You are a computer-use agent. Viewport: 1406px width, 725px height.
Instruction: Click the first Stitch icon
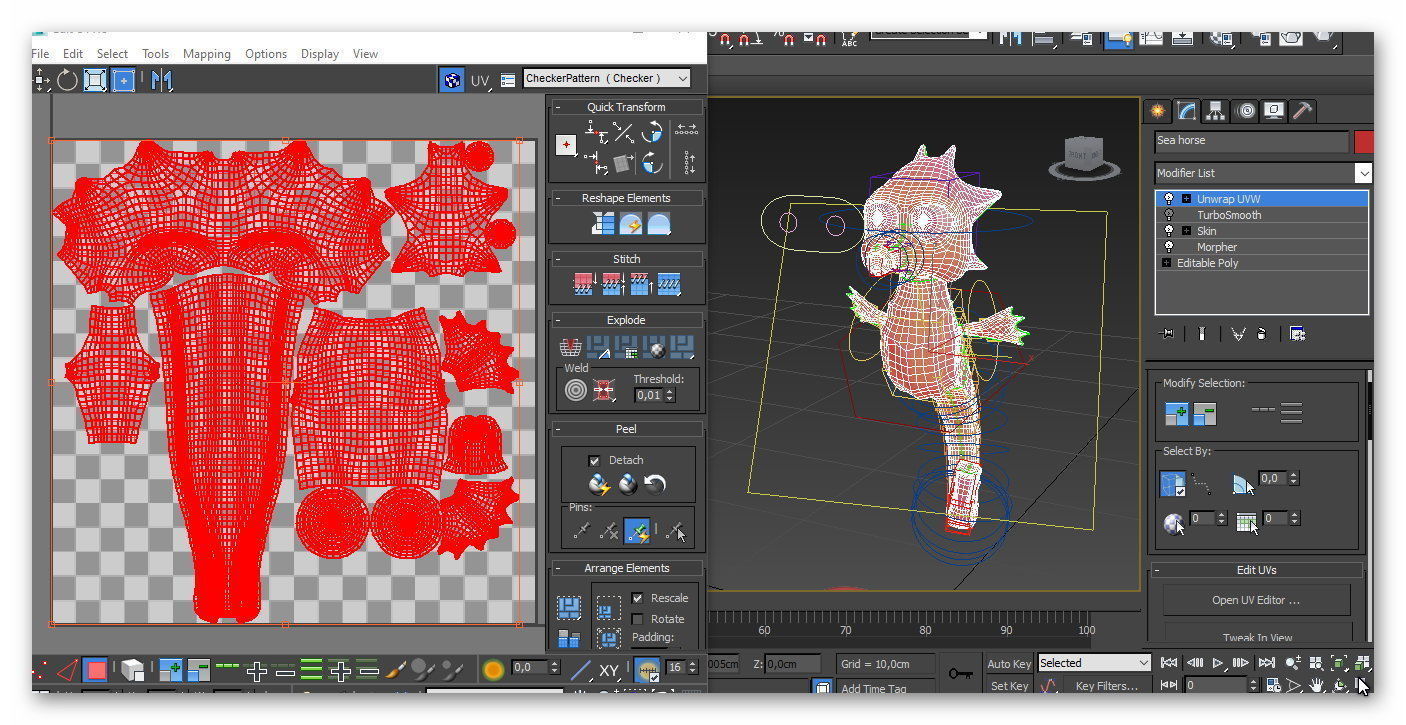pyautogui.click(x=584, y=285)
